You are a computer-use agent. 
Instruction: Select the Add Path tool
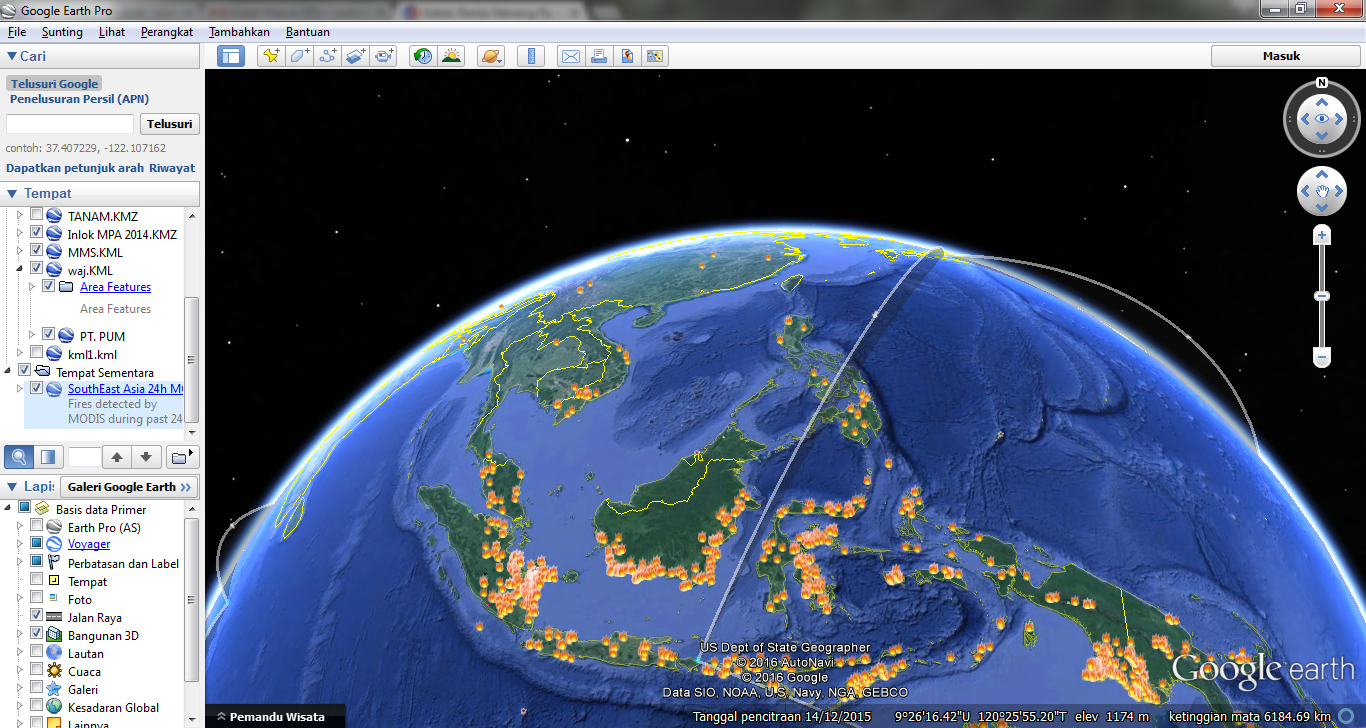[x=327, y=56]
